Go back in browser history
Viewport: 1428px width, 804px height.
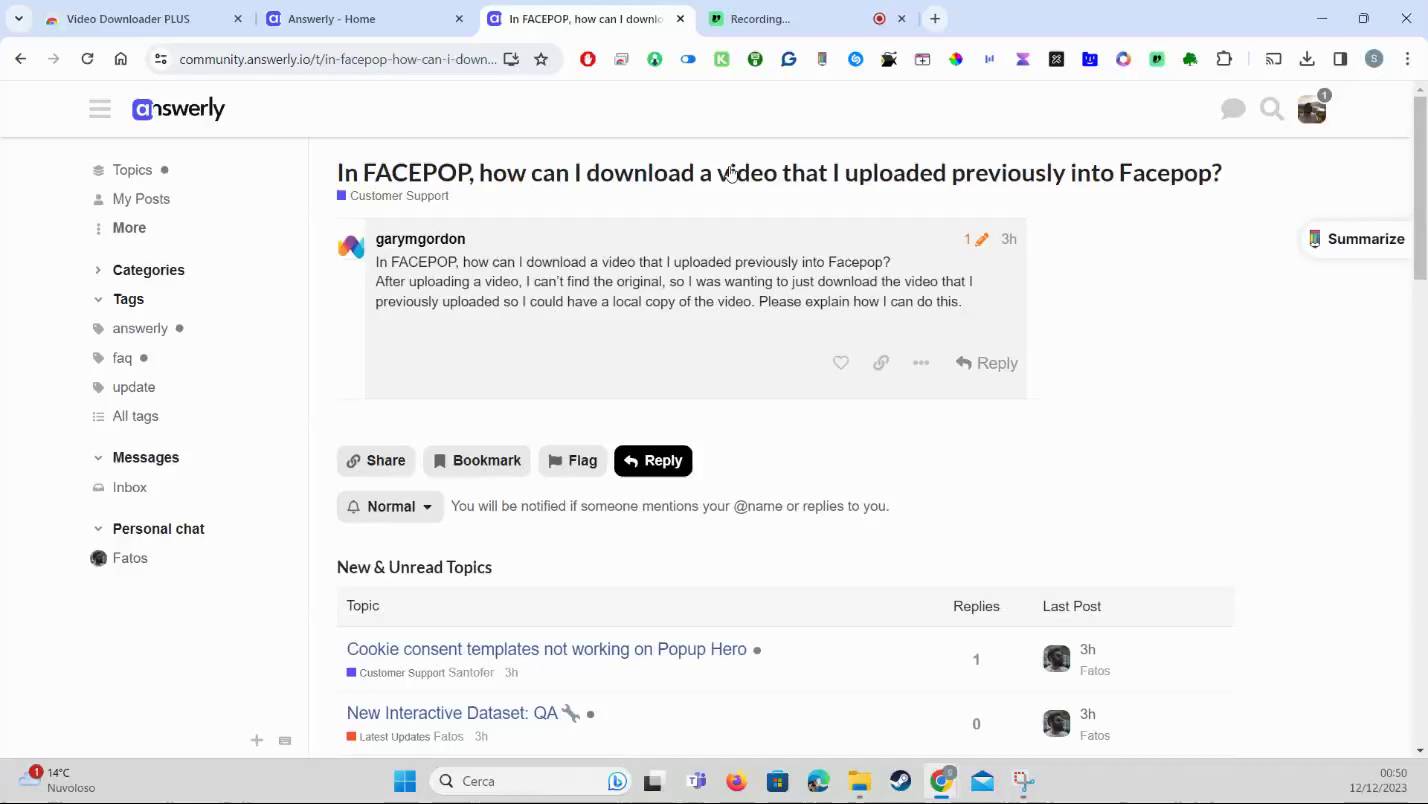coord(21,59)
